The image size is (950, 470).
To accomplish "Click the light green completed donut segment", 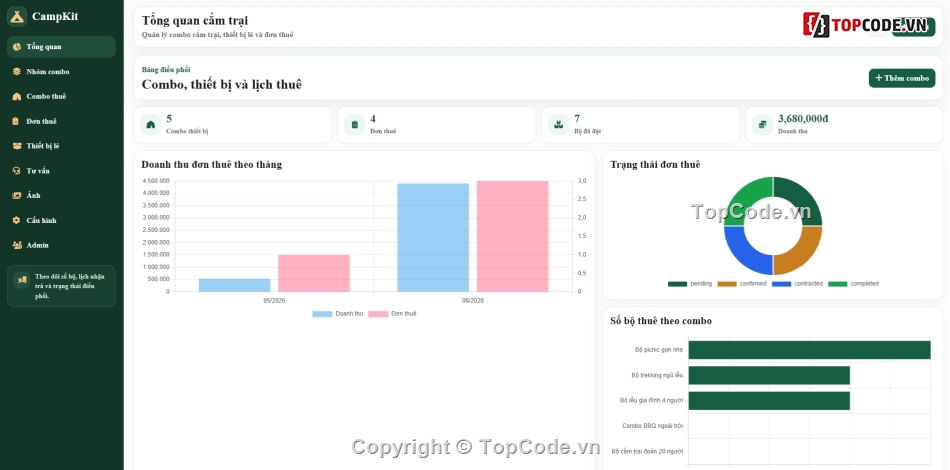I will pos(745,197).
